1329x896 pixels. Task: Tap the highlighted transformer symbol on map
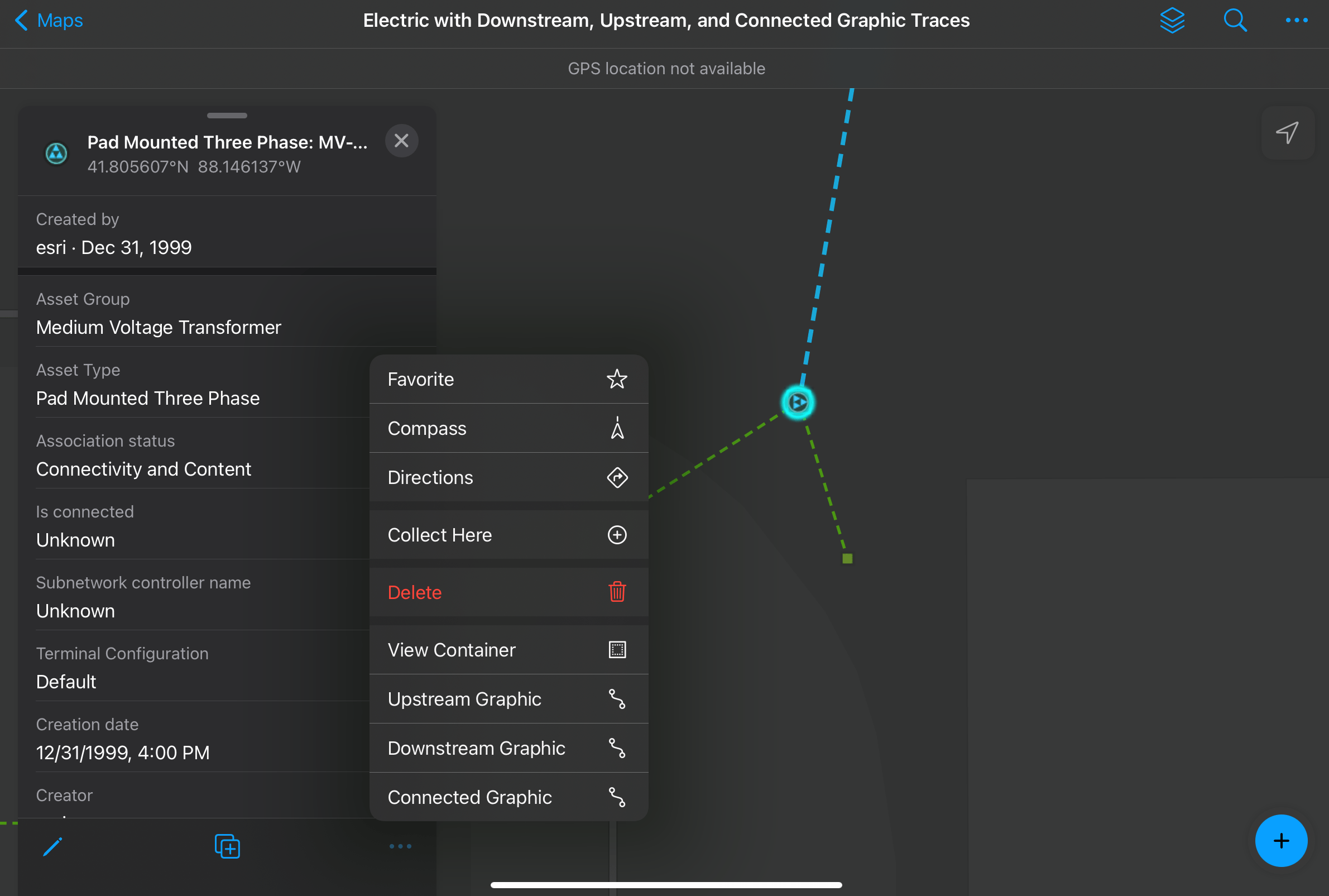[x=798, y=403]
